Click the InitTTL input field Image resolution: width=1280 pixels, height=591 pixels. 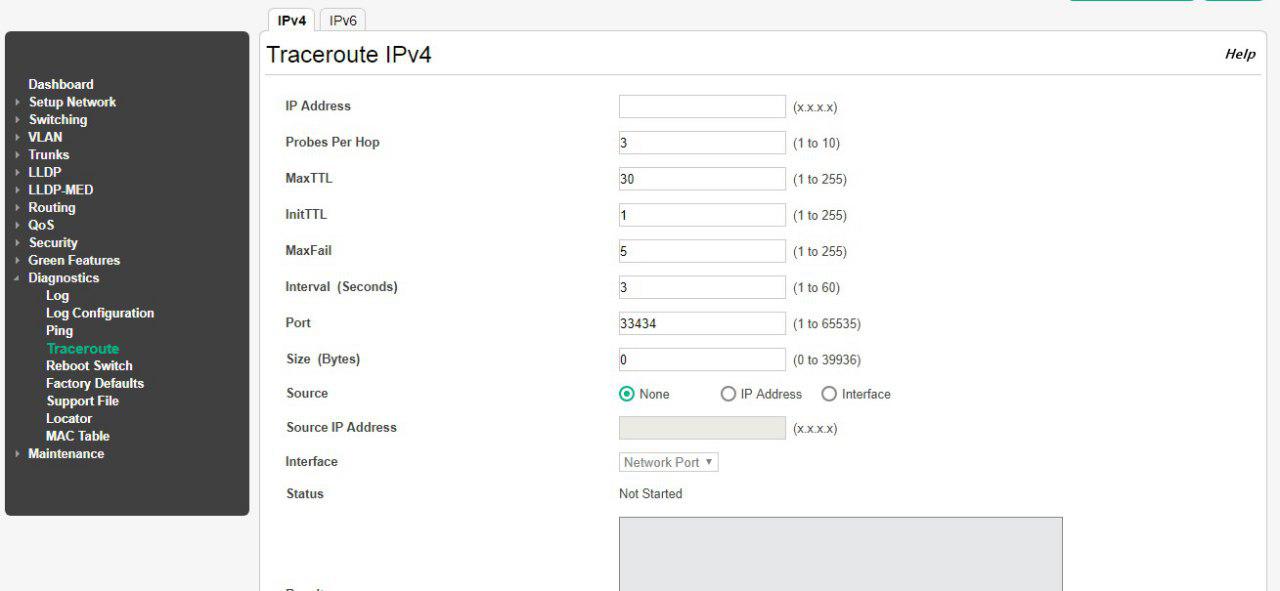click(x=702, y=215)
